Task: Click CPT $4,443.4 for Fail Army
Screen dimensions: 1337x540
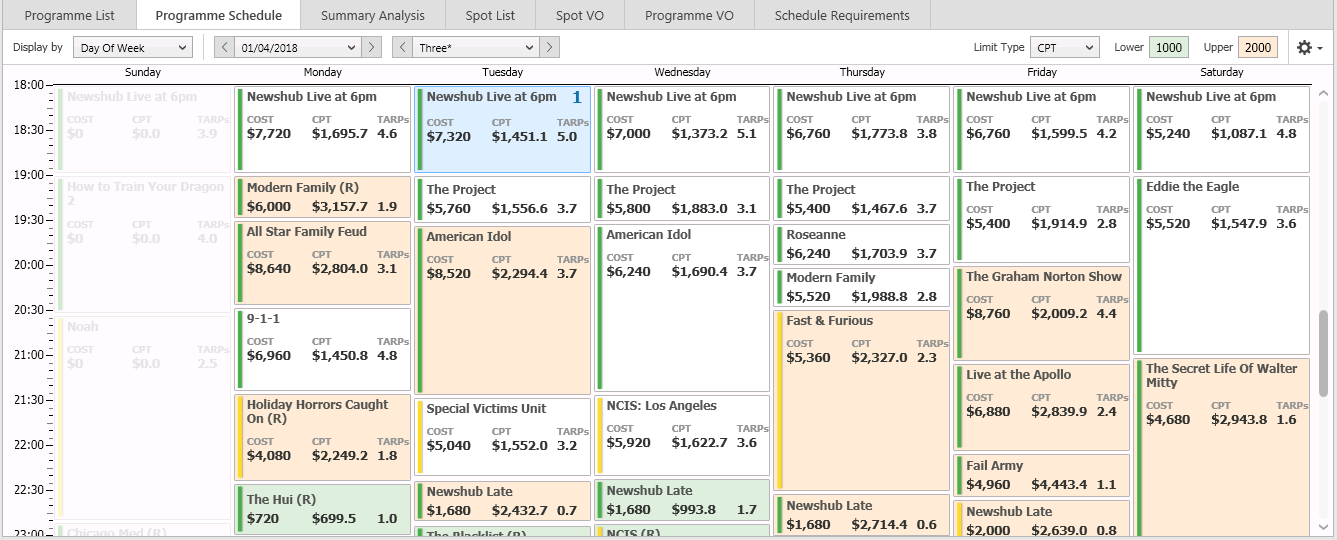Action: (1060, 485)
